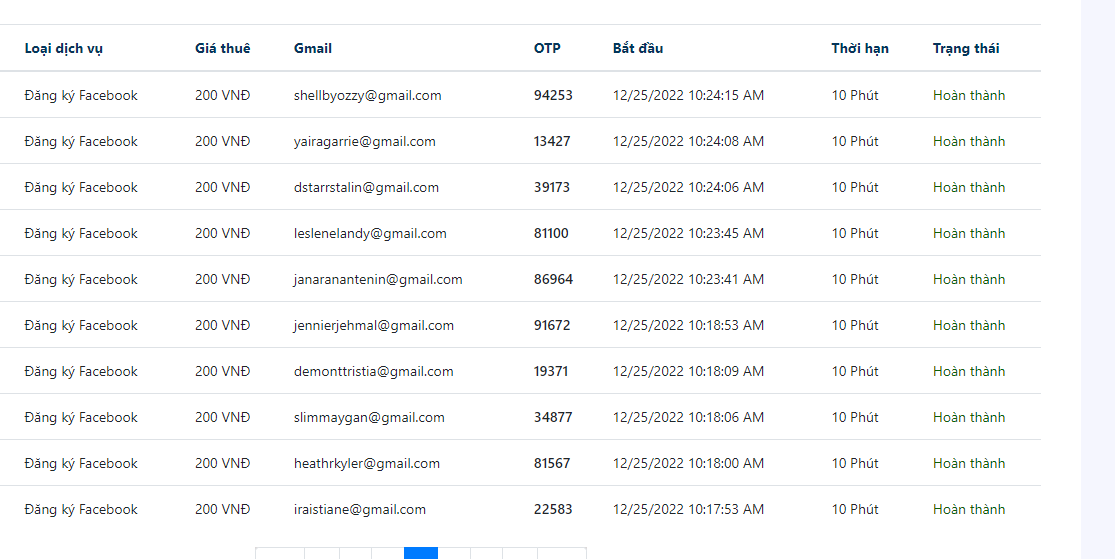The image size is (1115, 559).
Task: Click start time 12/25/2022 10:23:41 AM
Action: [688, 280]
